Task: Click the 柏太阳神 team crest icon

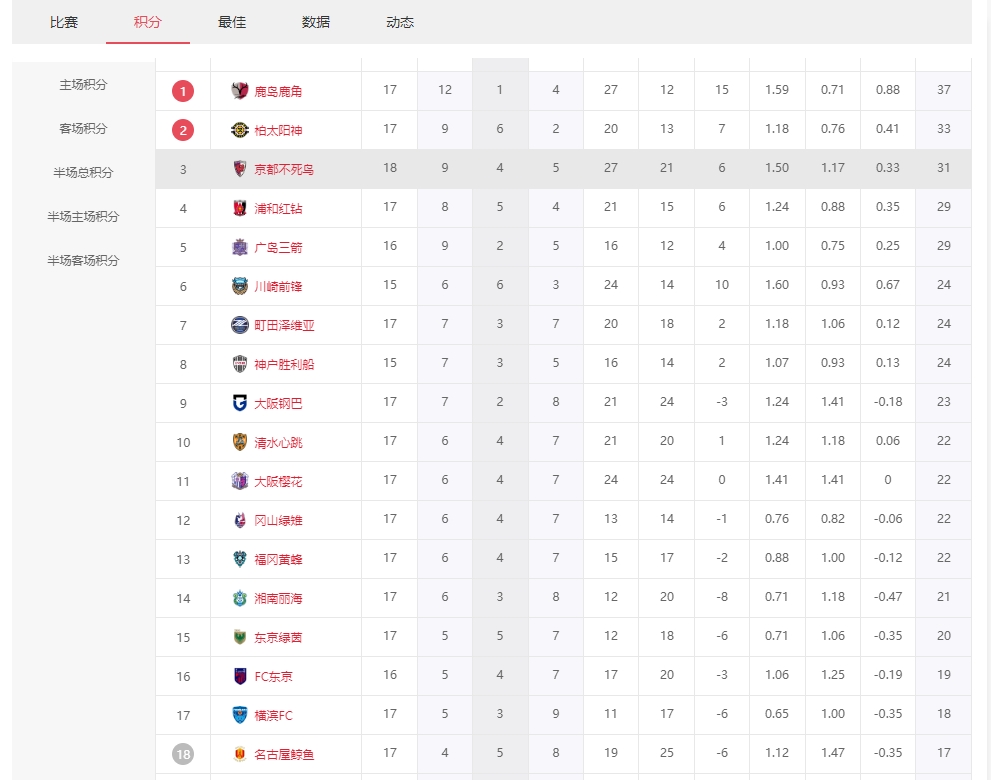Action: (240, 130)
